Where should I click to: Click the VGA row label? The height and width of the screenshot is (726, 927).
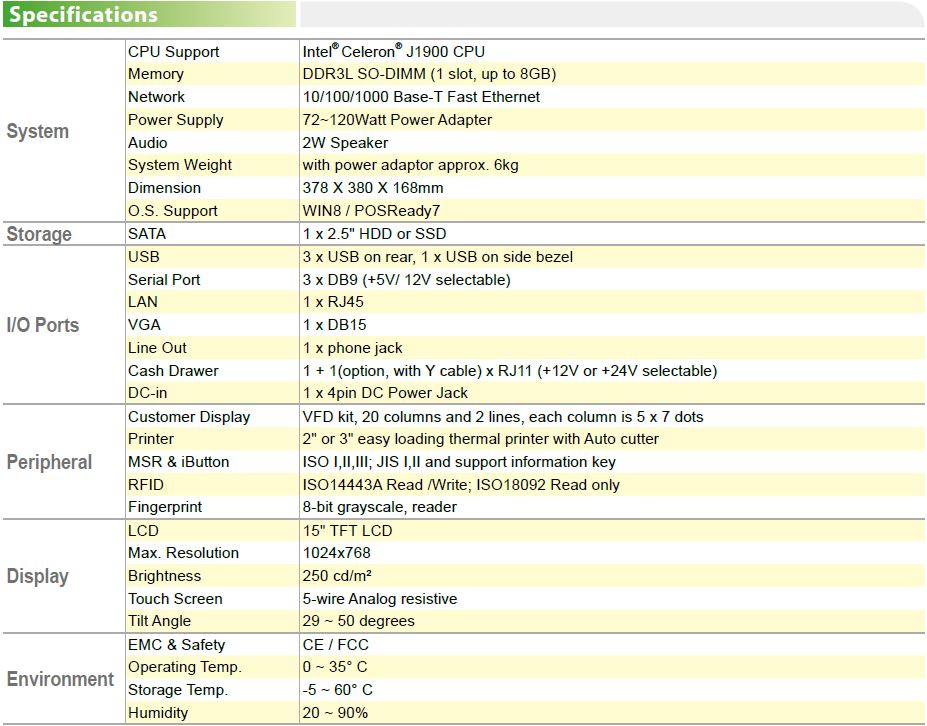point(144,325)
